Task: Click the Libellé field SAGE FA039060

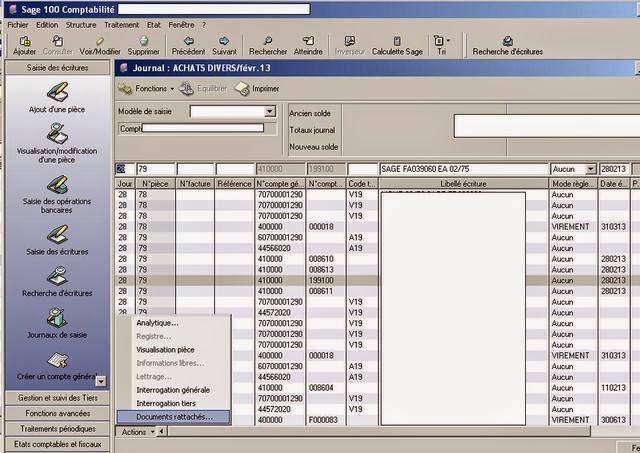Action: point(464,169)
